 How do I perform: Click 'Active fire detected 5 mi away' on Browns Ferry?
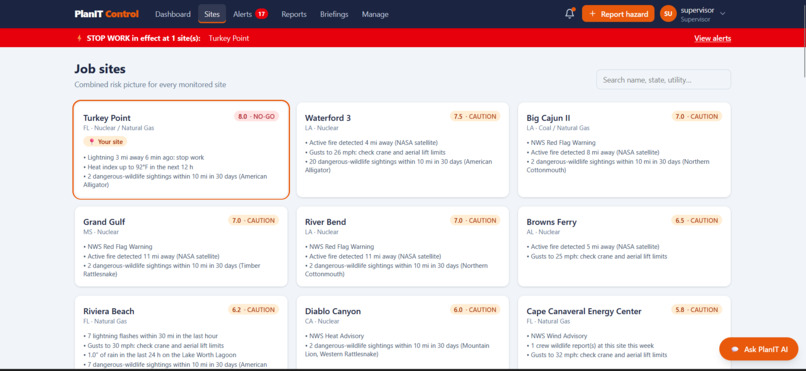pyautogui.click(x=593, y=247)
